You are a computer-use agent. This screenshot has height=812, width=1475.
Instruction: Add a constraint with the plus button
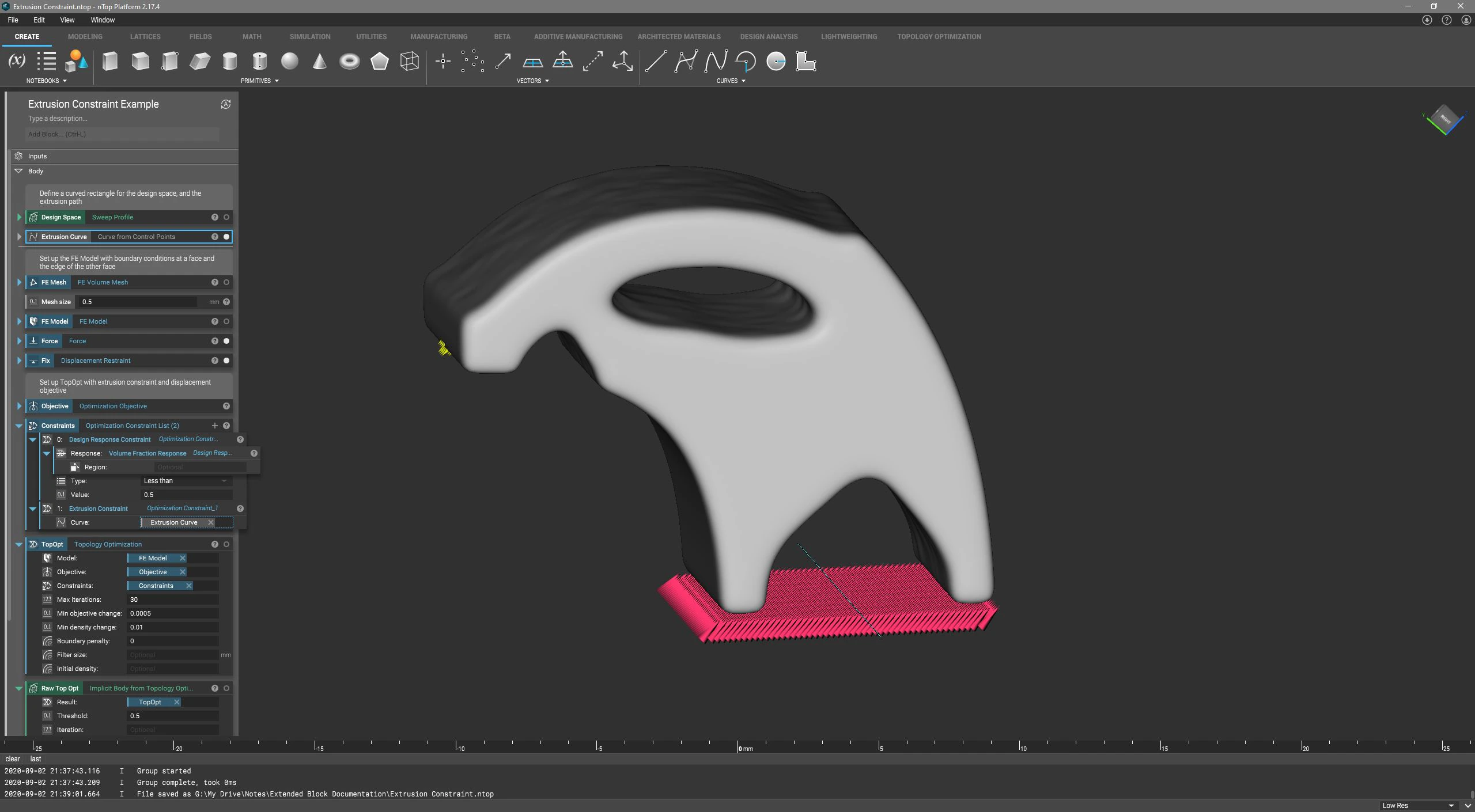coord(215,426)
